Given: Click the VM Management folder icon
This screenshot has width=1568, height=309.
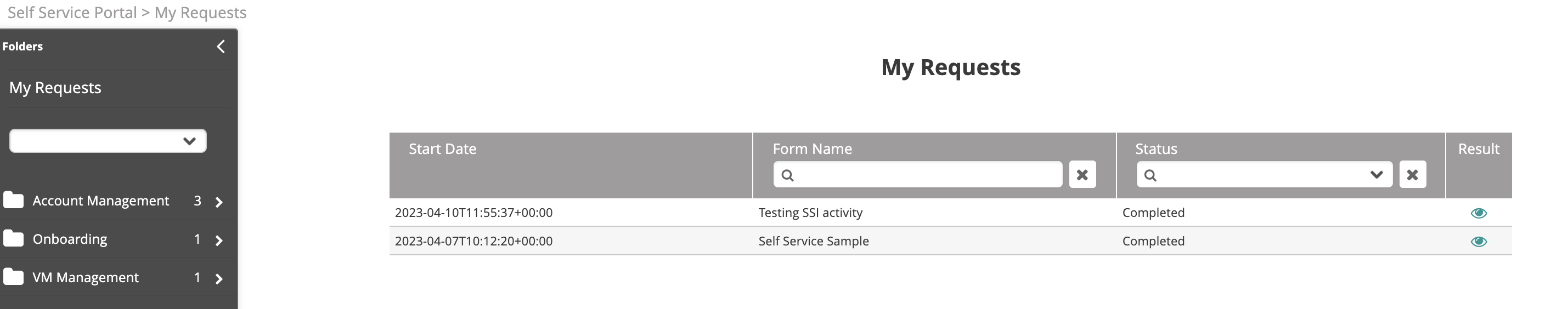Looking at the screenshot, I should pos(13,277).
